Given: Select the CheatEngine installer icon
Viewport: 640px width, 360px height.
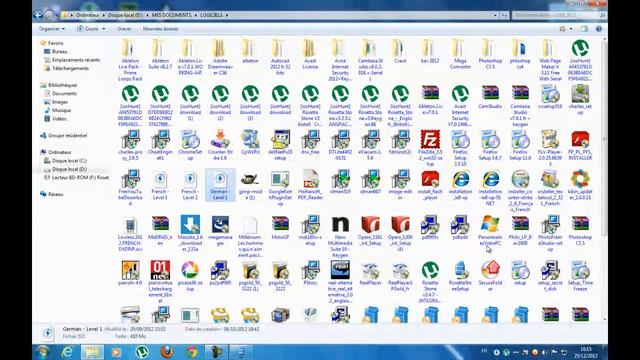Looking at the screenshot, I should (x=160, y=140).
